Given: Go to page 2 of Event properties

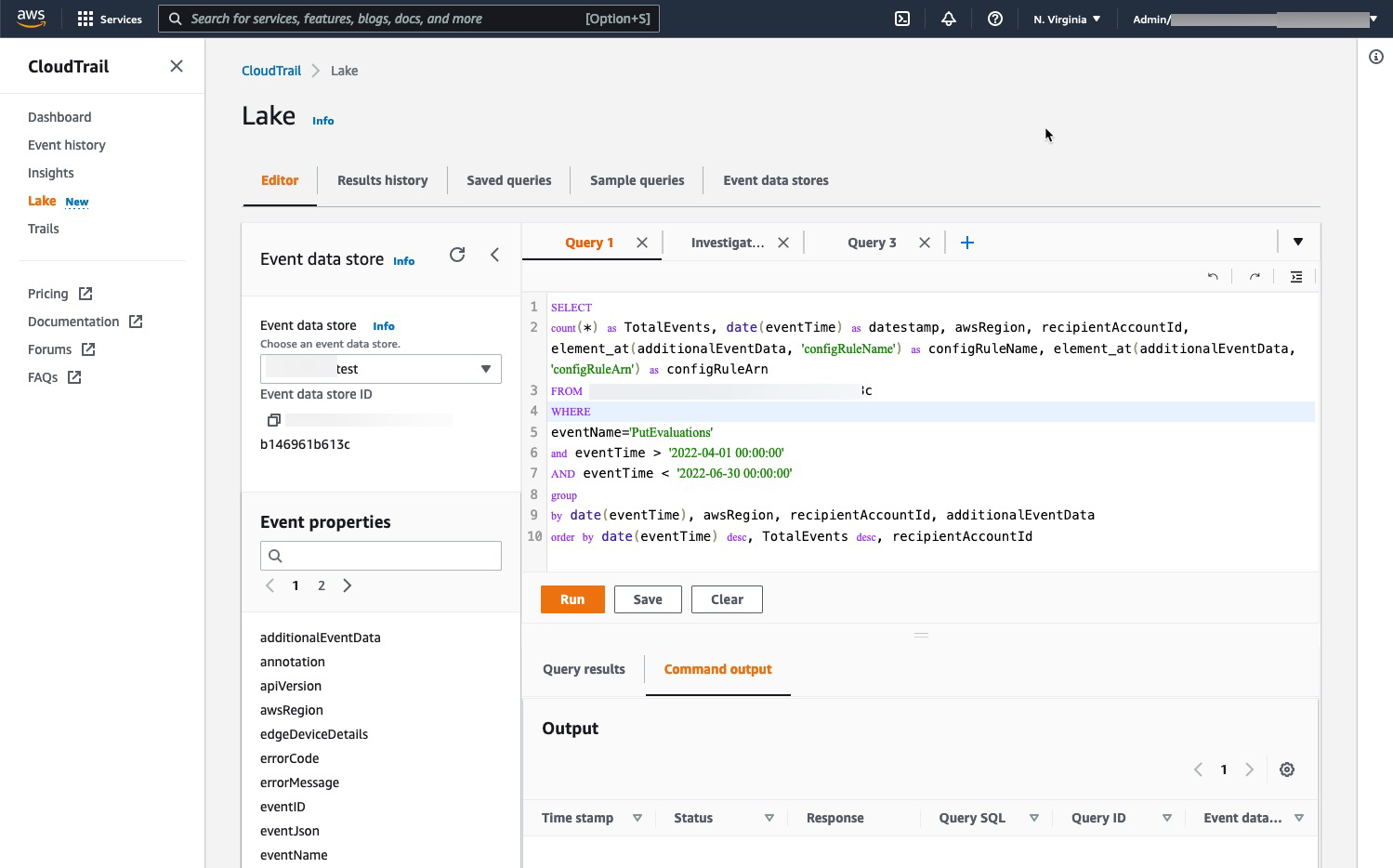Looking at the screenshot, I should pos(321,585).
